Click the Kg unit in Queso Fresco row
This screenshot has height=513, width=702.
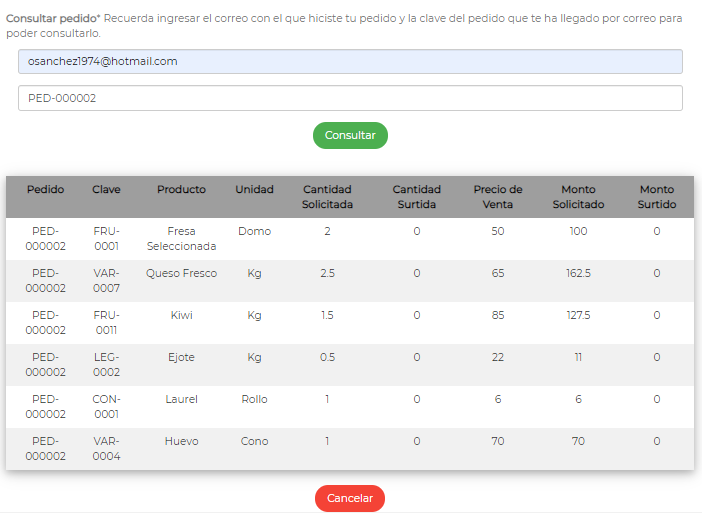pos(254,273)
